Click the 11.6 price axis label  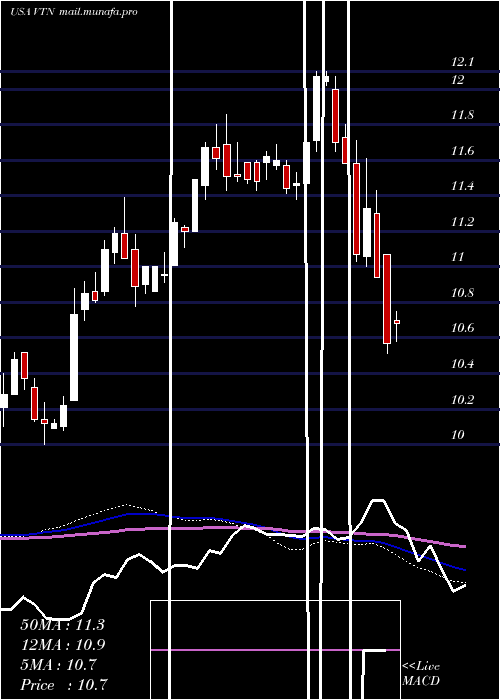(462, 151)
